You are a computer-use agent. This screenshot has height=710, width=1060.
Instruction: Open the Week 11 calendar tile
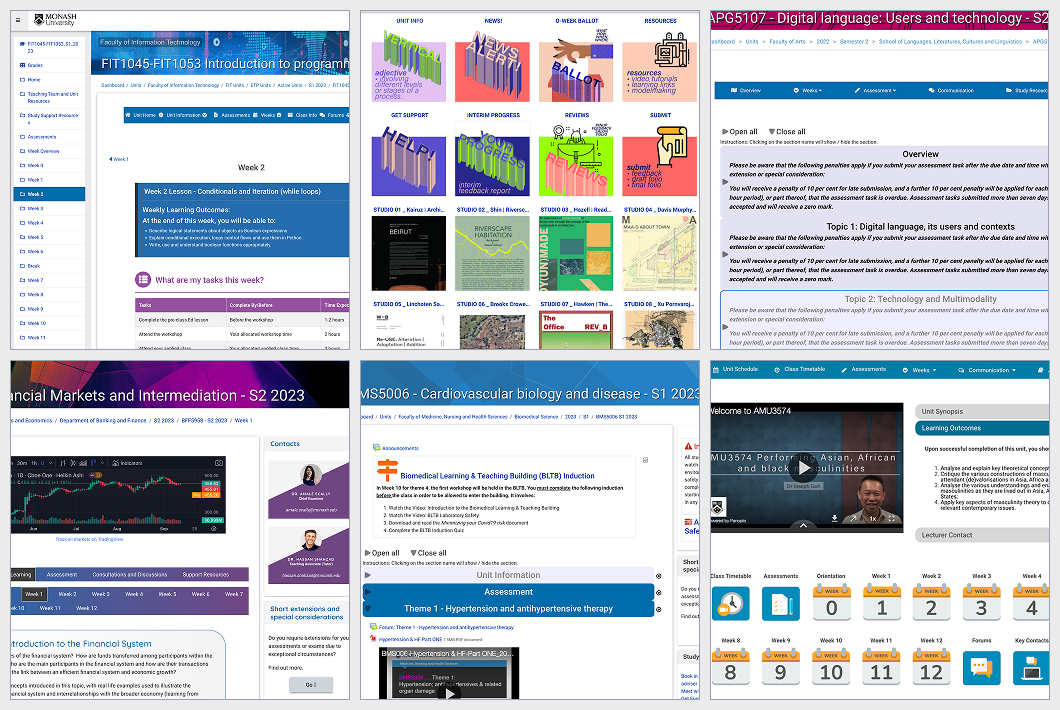click(882, 667)
